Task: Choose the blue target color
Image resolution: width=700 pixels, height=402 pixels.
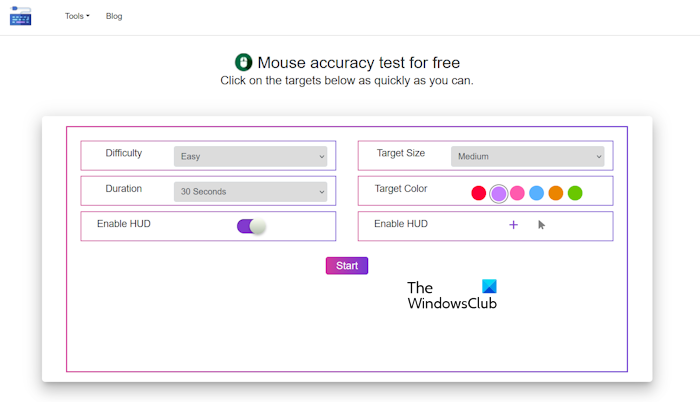Action: pos(536,193)
